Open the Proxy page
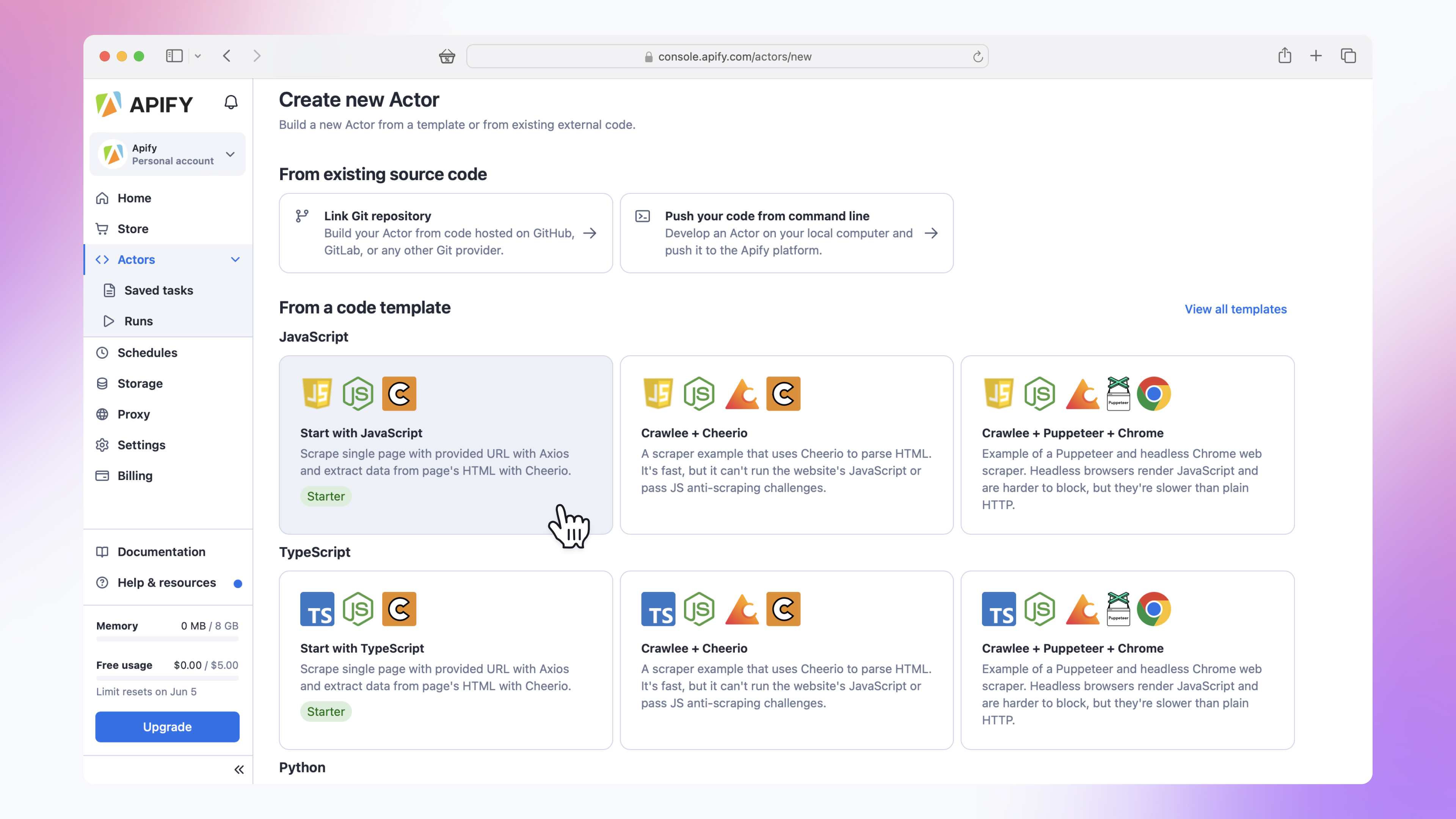Screen dimensions: 1456x819 [x=133, y=414]
